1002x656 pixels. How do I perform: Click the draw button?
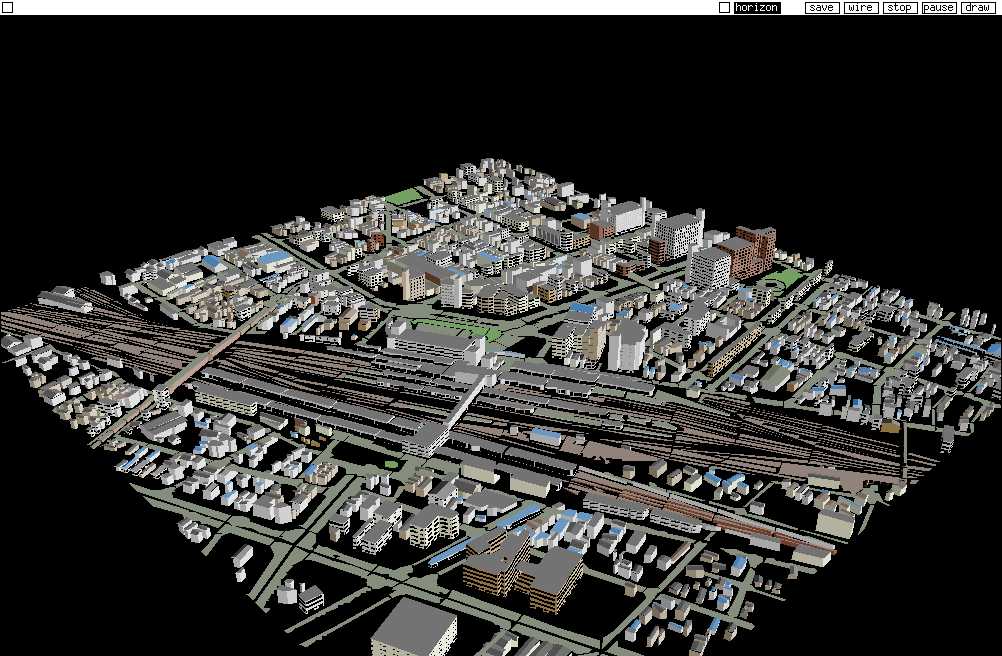(x=977, y=8)
